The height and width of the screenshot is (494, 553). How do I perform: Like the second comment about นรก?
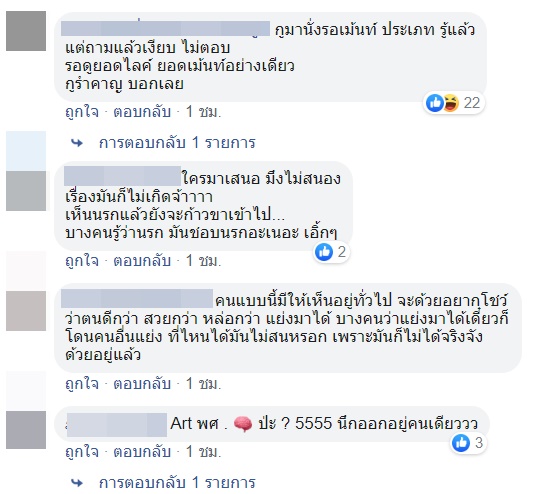click(x=82, y=261)
